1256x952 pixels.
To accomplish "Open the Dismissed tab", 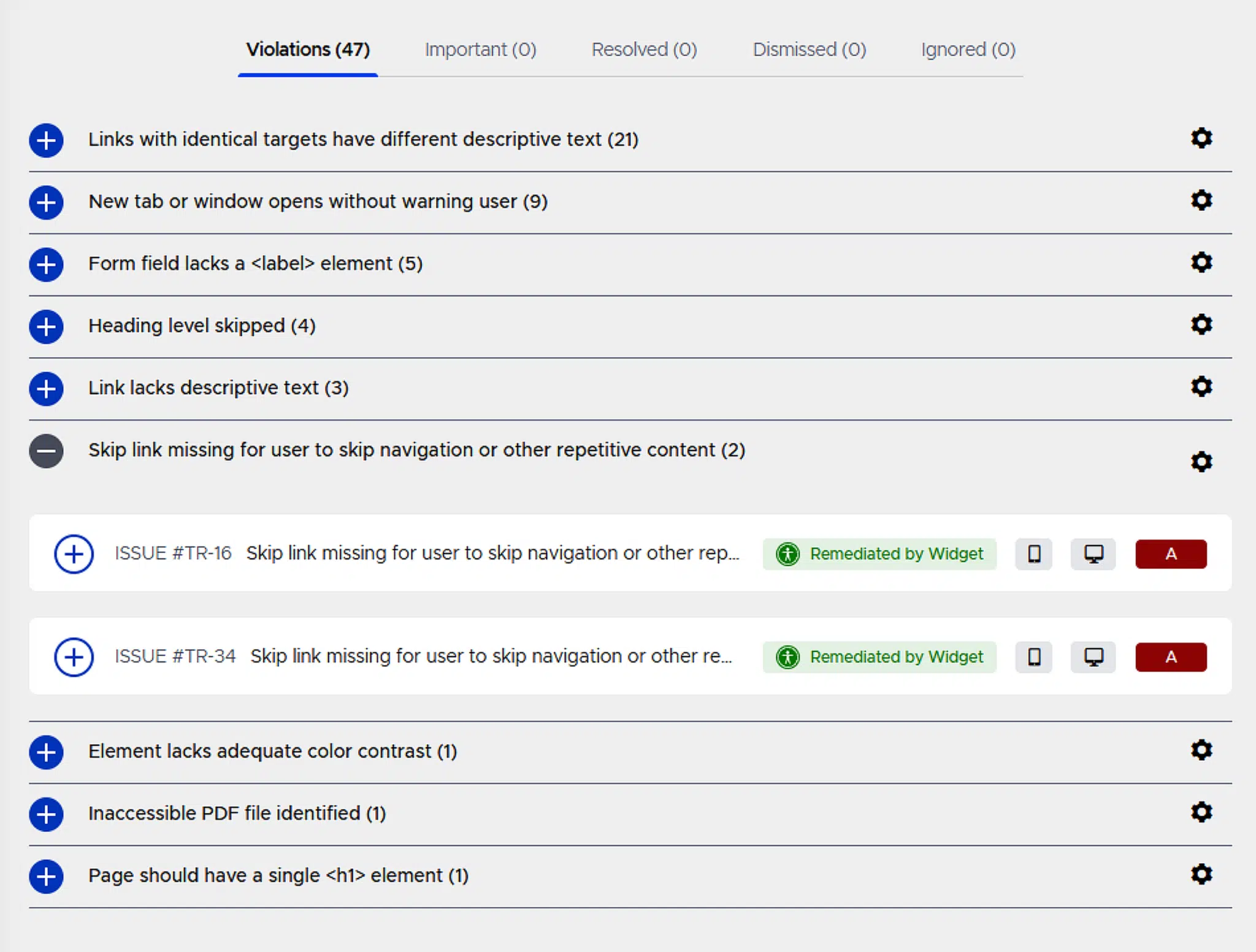I will point(809,50).
